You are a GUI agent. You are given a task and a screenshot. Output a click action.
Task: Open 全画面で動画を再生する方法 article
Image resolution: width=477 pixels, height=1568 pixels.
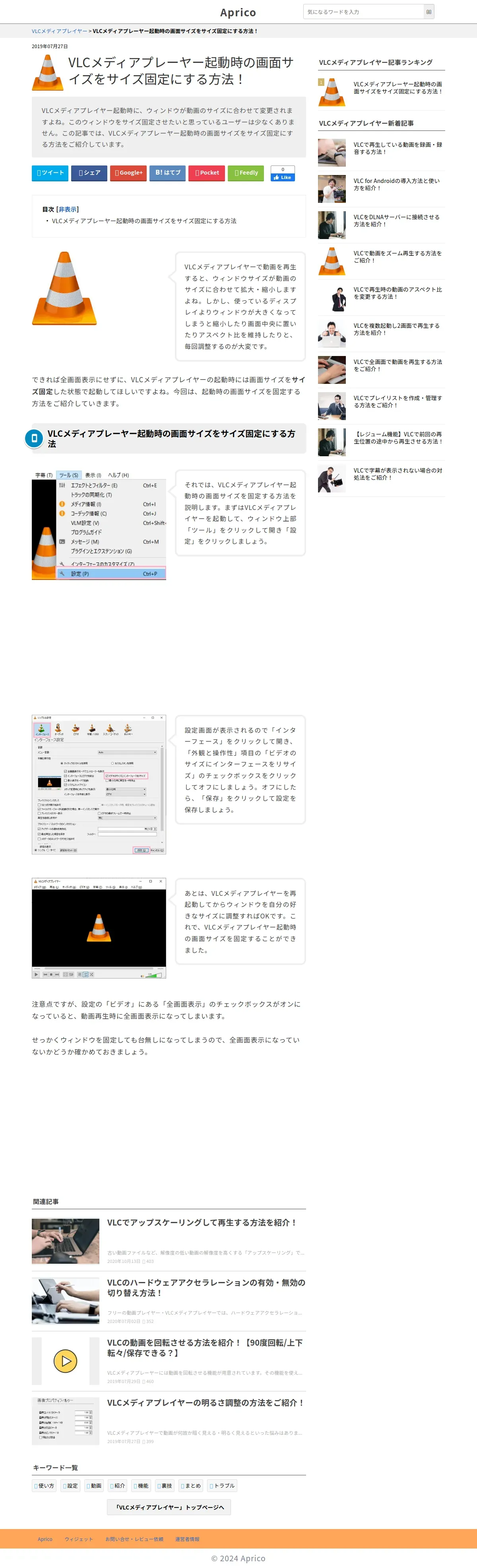(398, 365)
